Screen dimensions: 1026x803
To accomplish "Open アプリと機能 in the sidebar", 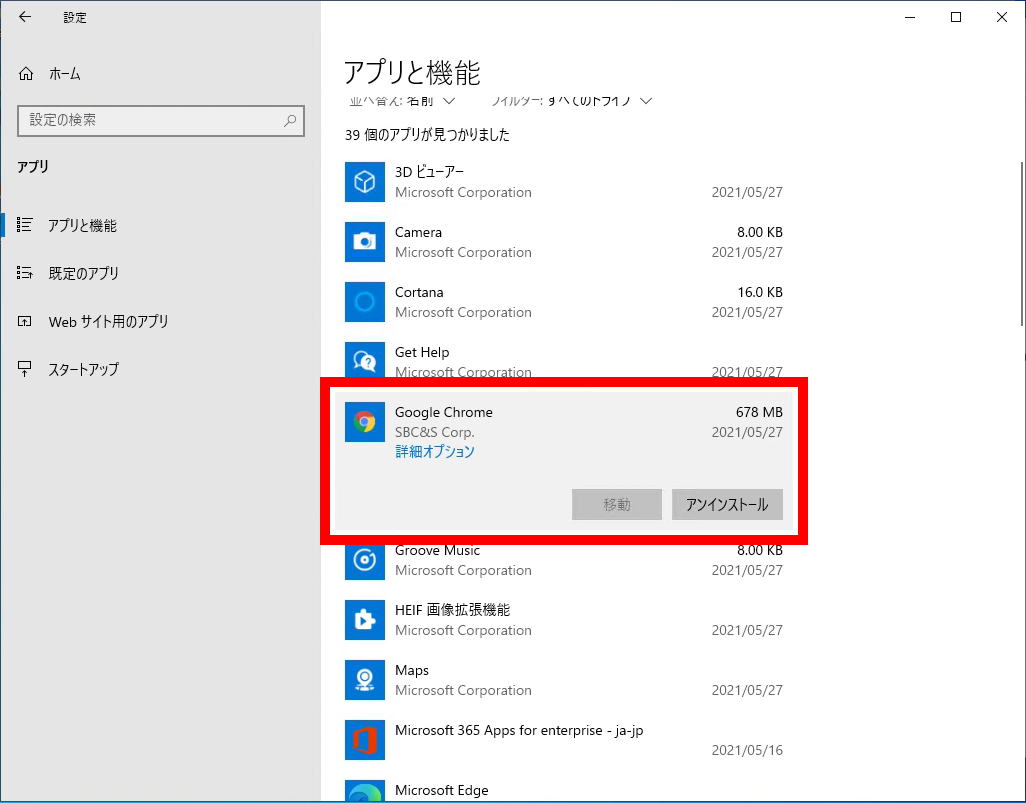I will (82, 226).
